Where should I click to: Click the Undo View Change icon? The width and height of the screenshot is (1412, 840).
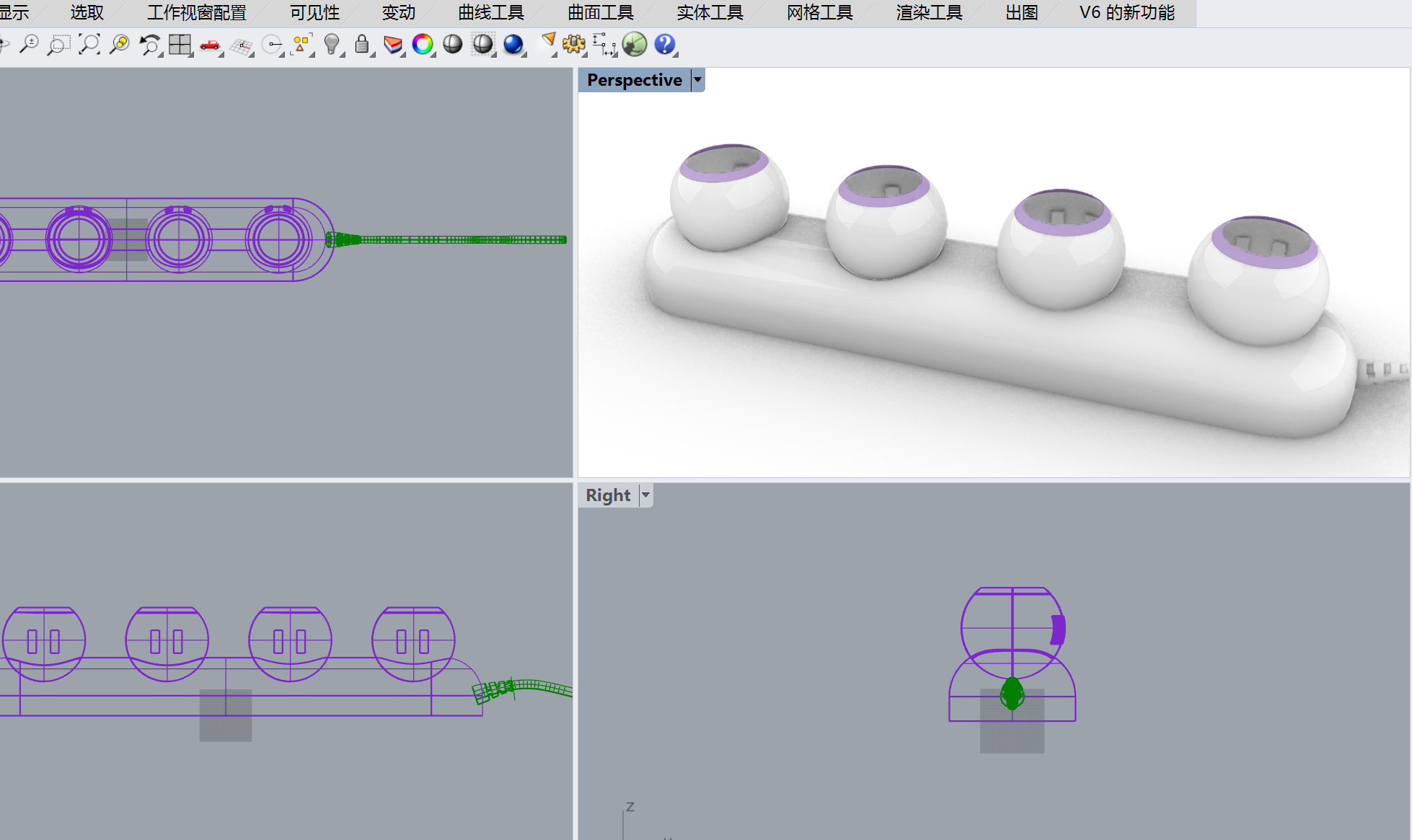pyautogui.click(x=149, y=45)
